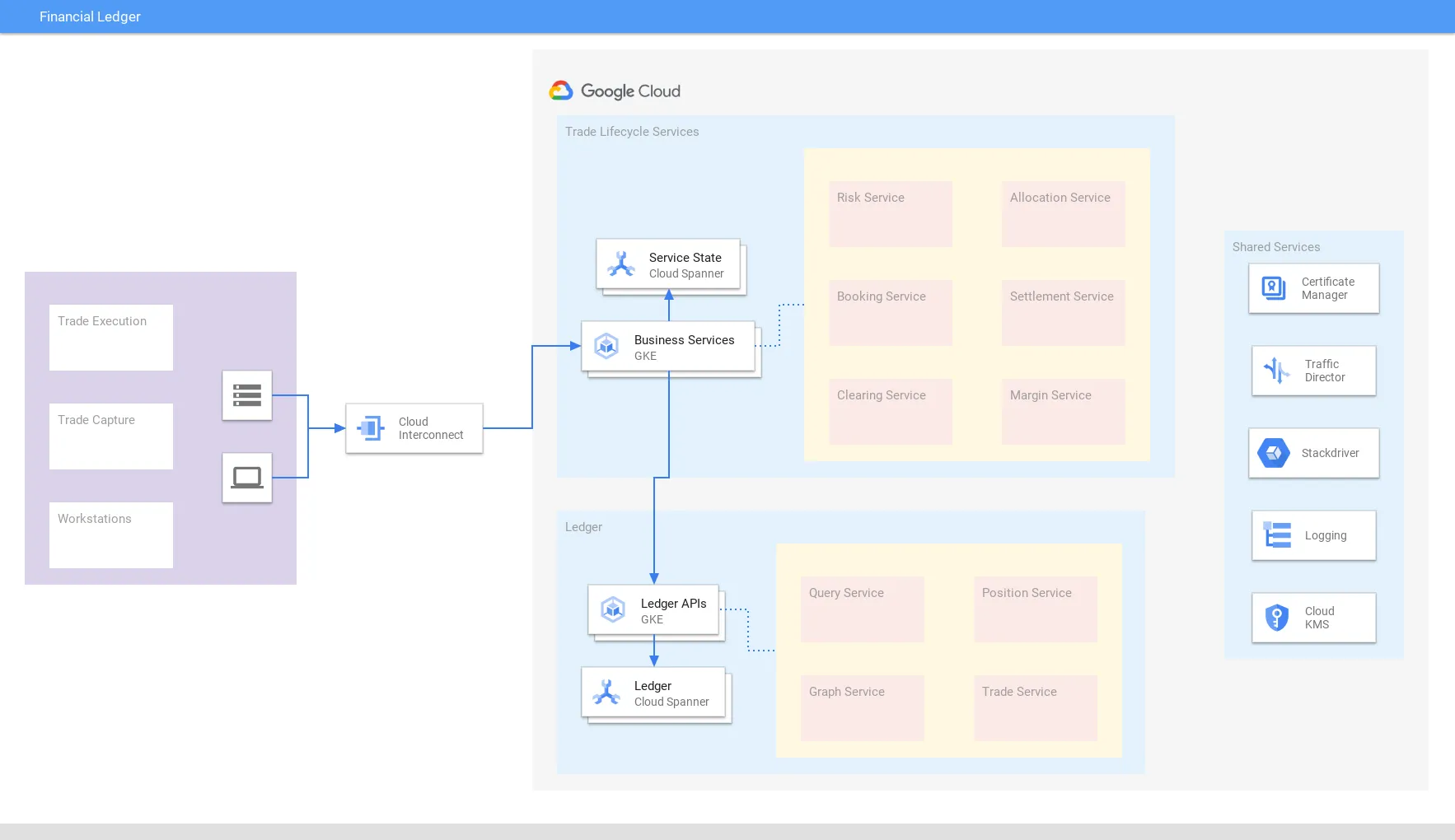The image size is (1455, 840).
Task: Select the Stackdriver icon
Action: click(x=1274, y=453)
